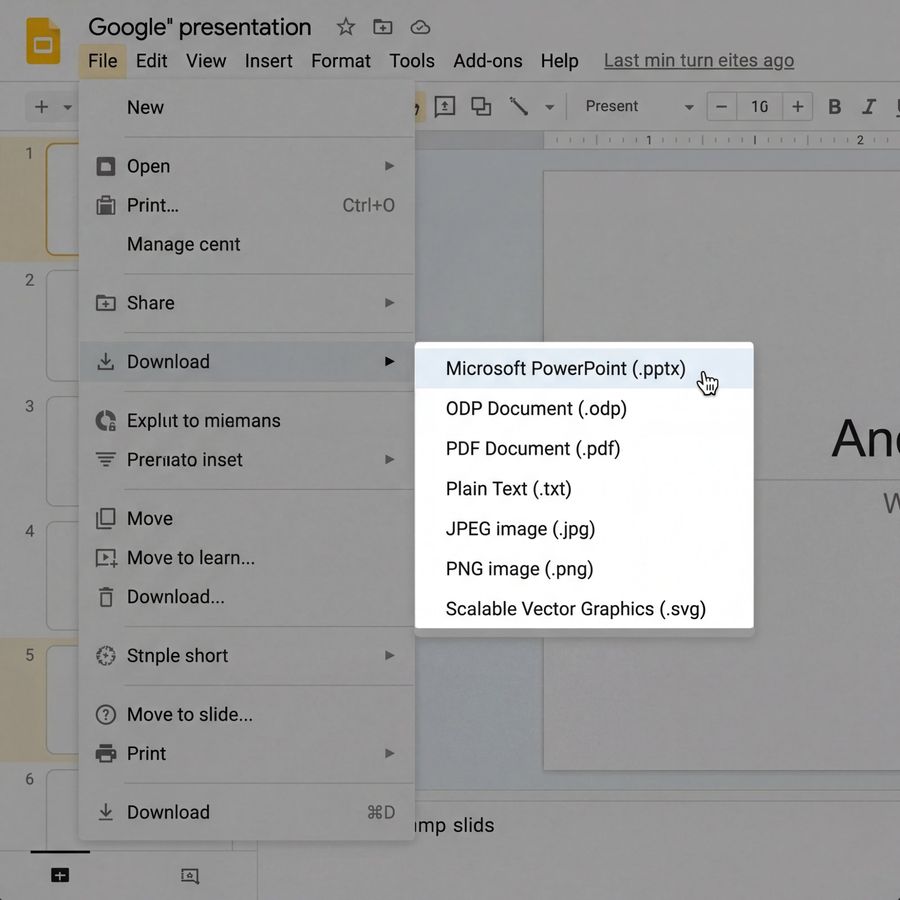Click the Google Slides logo icon

pyautogui.click(x=43, y=42)
